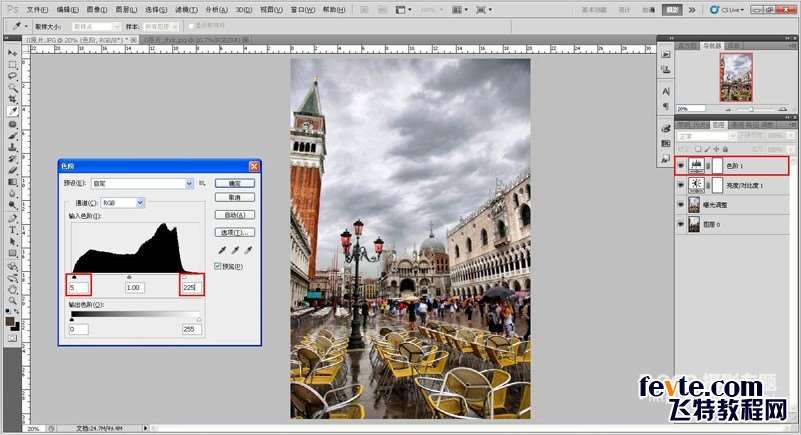Select the Clone Stamp tool
This screenshot has width=801, height=435.
click(x=13, y=147)
